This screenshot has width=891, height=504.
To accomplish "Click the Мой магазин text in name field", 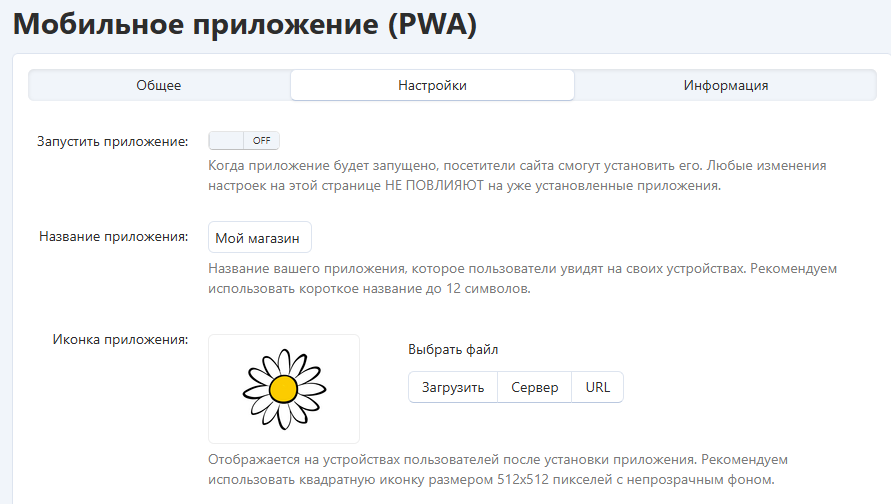I will [x=259, y=238].
